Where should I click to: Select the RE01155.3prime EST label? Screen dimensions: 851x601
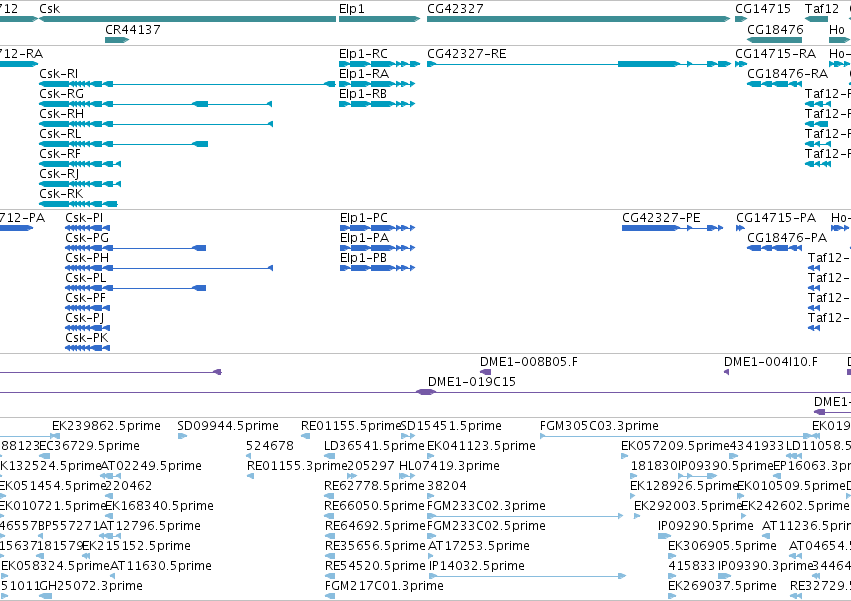297,466
